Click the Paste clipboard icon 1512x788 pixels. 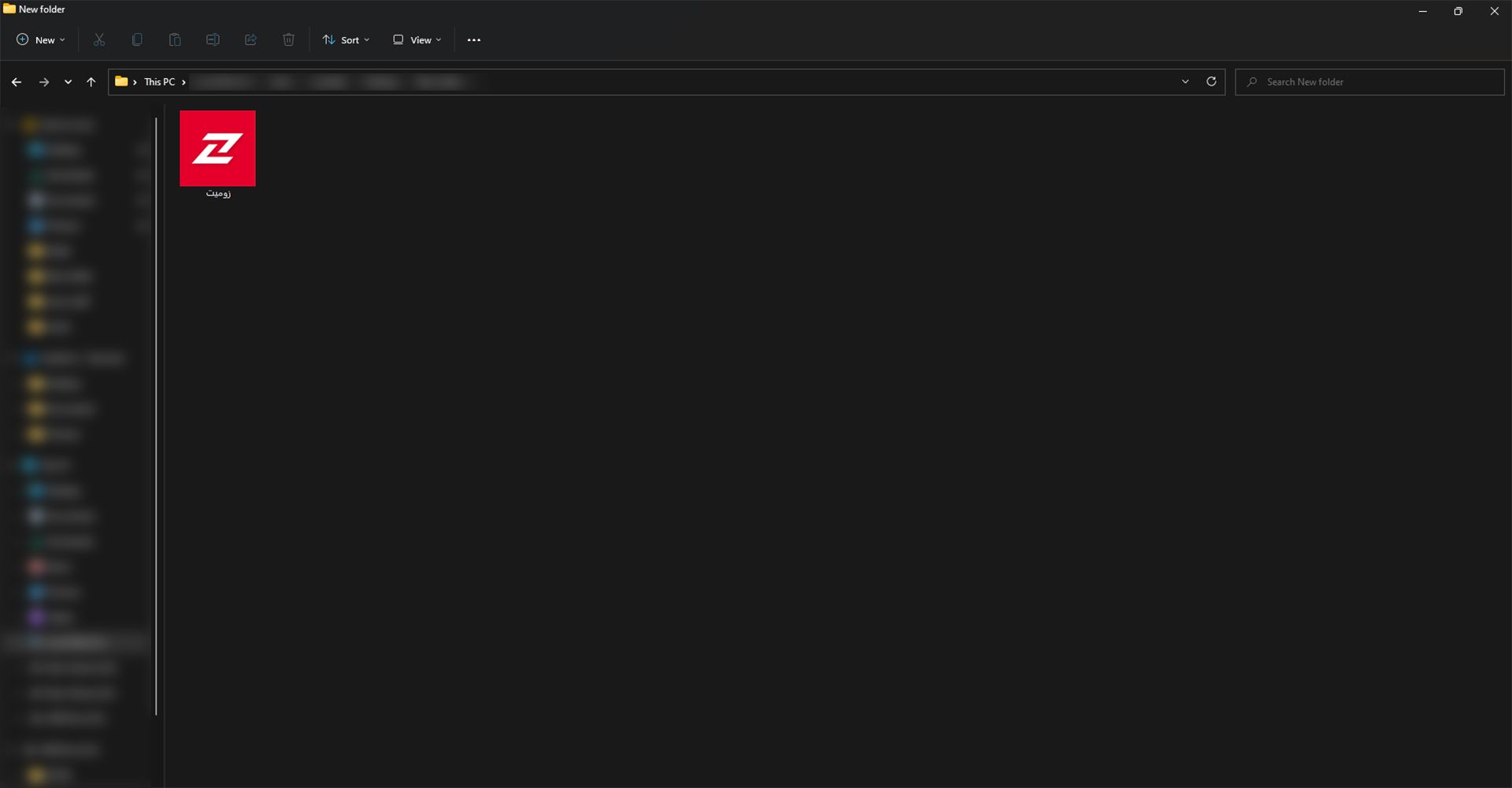175,40
